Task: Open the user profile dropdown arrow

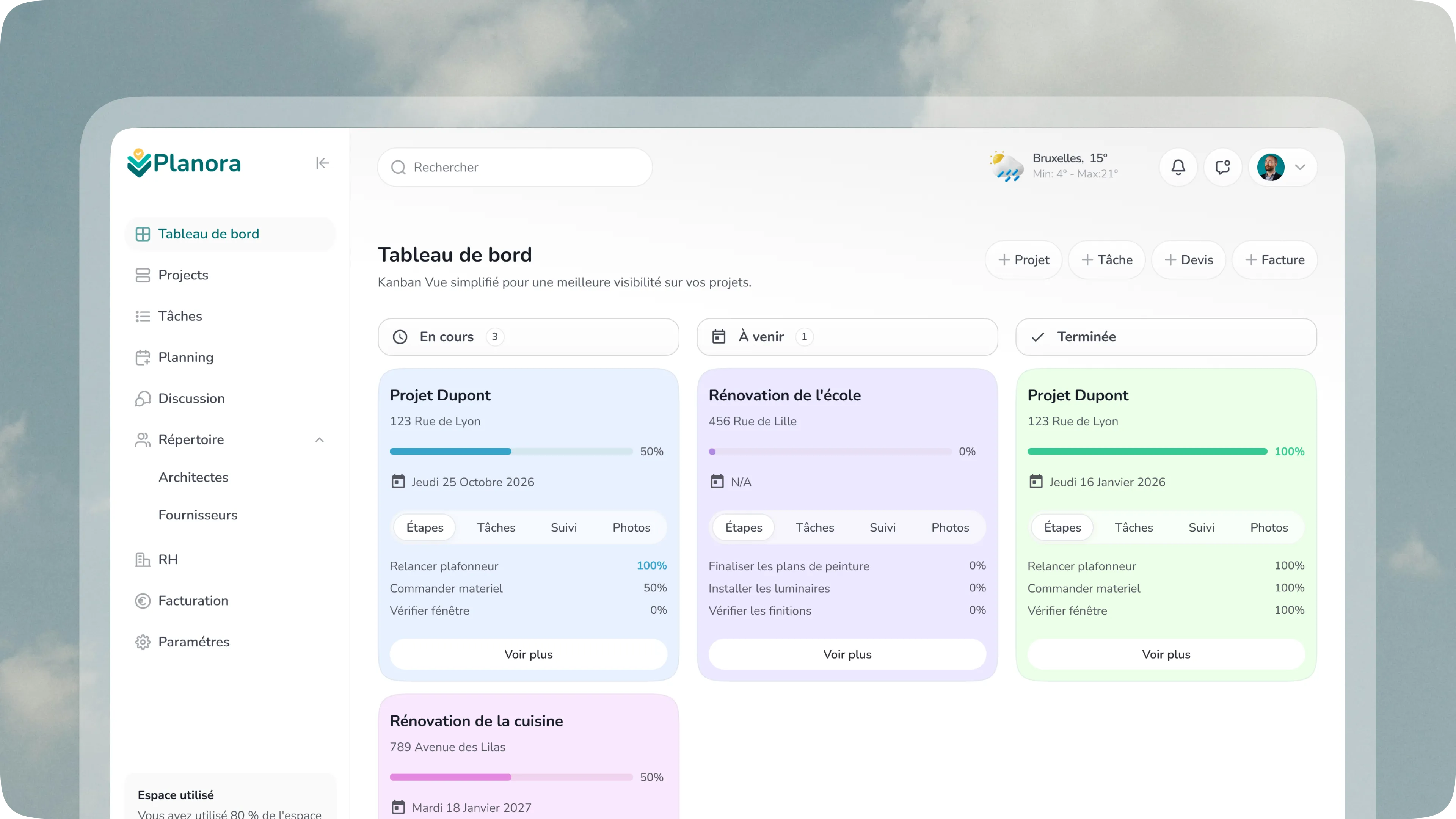Action: (x=1300, y=167)
